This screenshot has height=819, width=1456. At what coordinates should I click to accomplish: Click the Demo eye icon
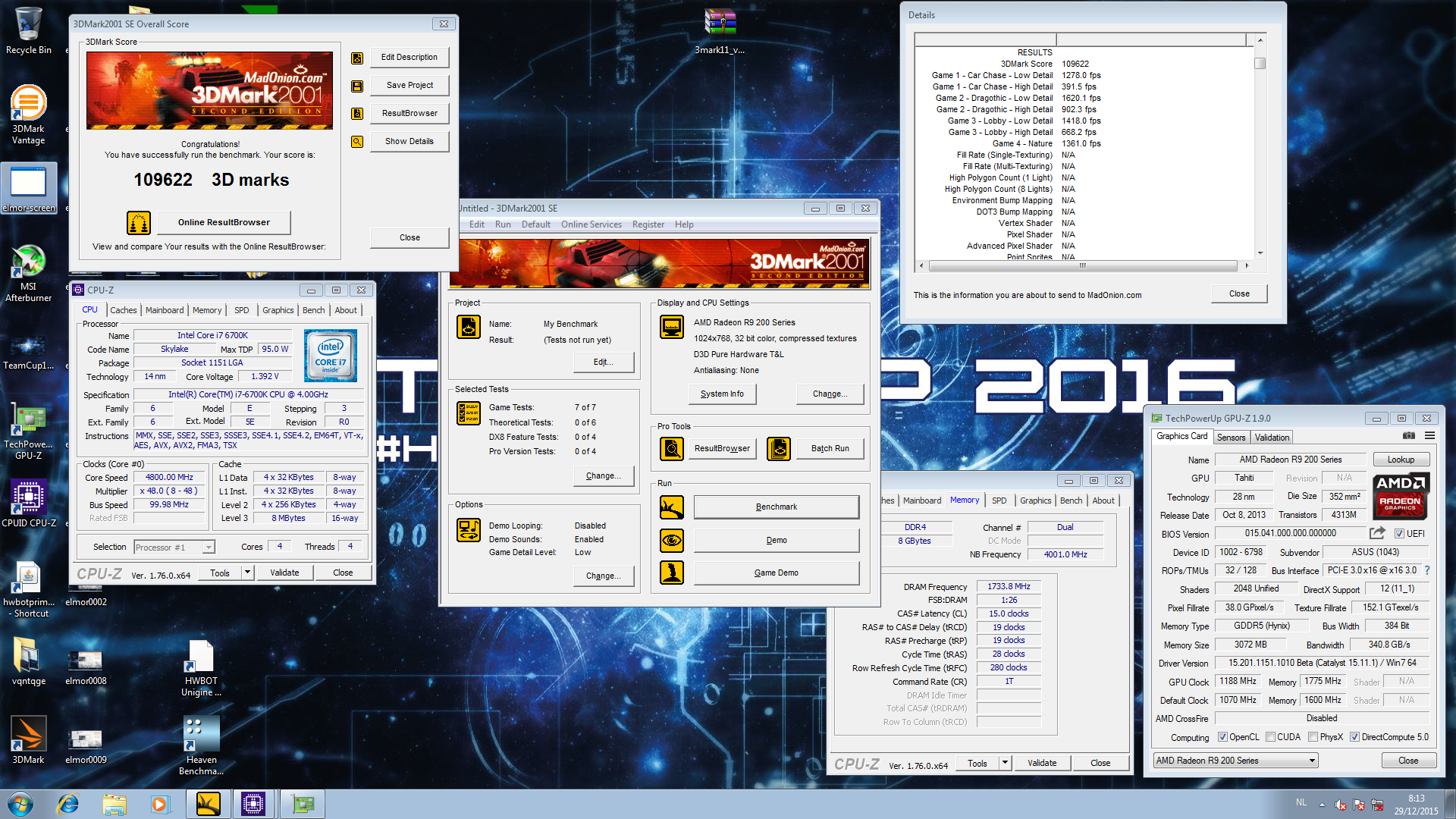[672, 541]
